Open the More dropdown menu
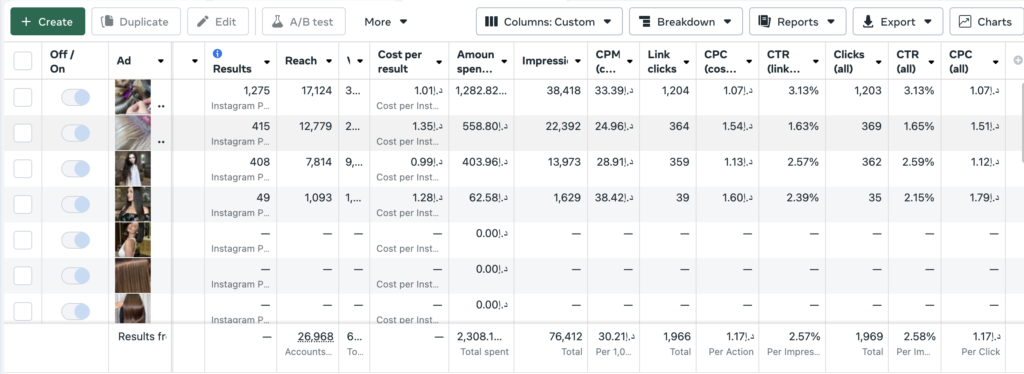1024x374 pixels. [386, 22]
